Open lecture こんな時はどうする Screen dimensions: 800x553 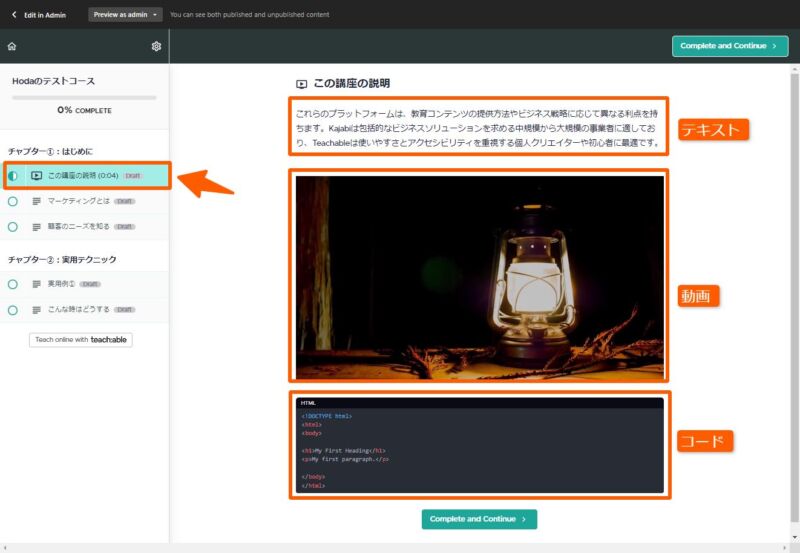pyautogui.click(x=85, y=310)
